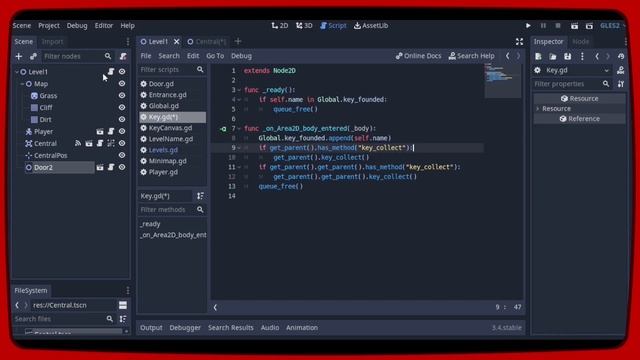The height and width of the screenshot is (360, 640).
Task: Open Search Help
Action: [471, 56]
